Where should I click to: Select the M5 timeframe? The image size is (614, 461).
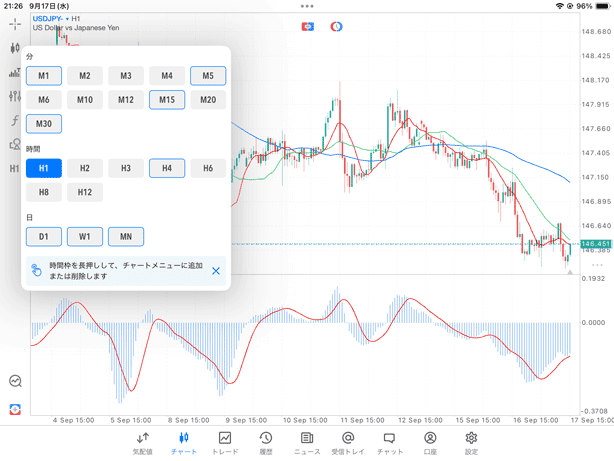[x=208, y=76]
